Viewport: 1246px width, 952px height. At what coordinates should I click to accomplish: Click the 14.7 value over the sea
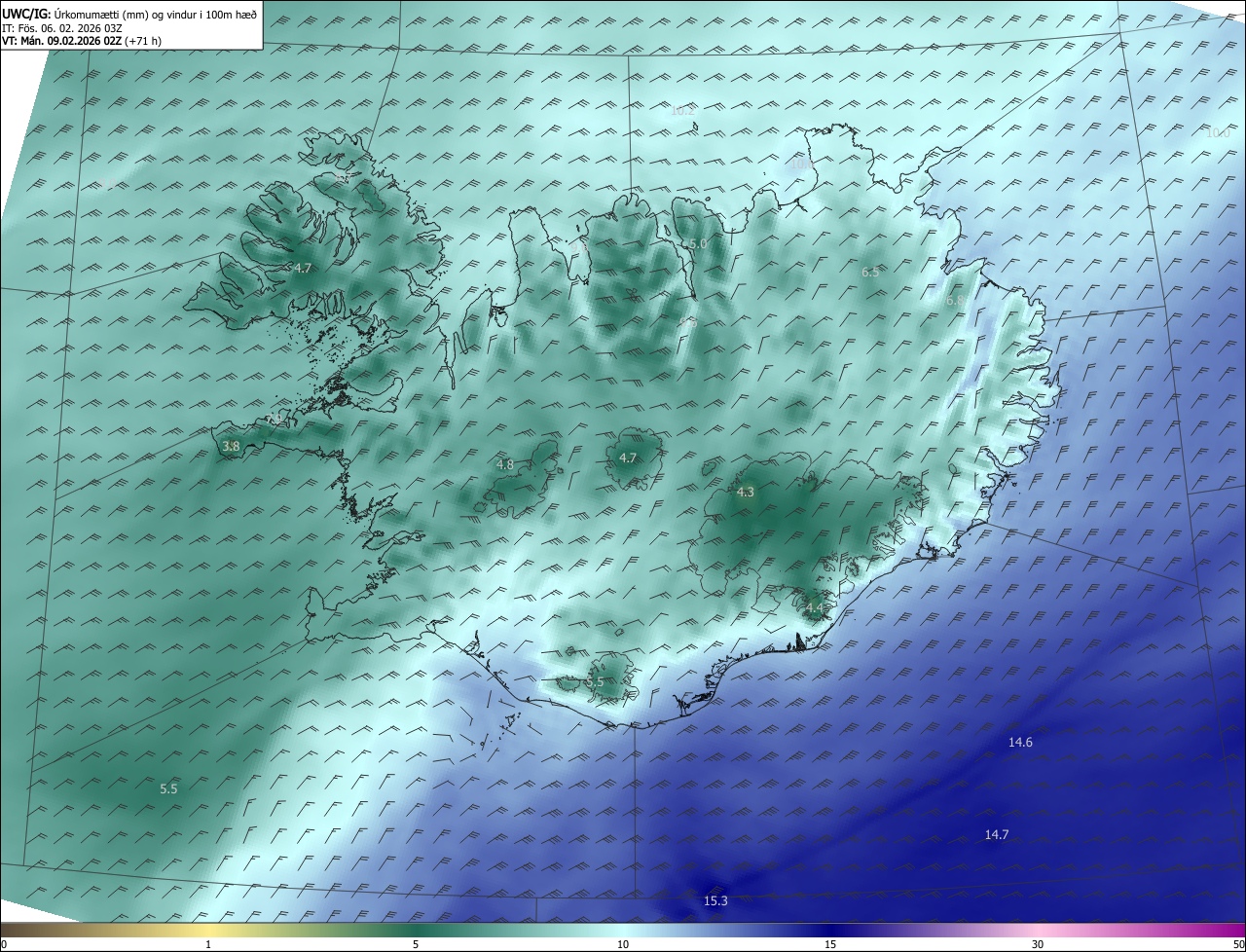point(996,835)
